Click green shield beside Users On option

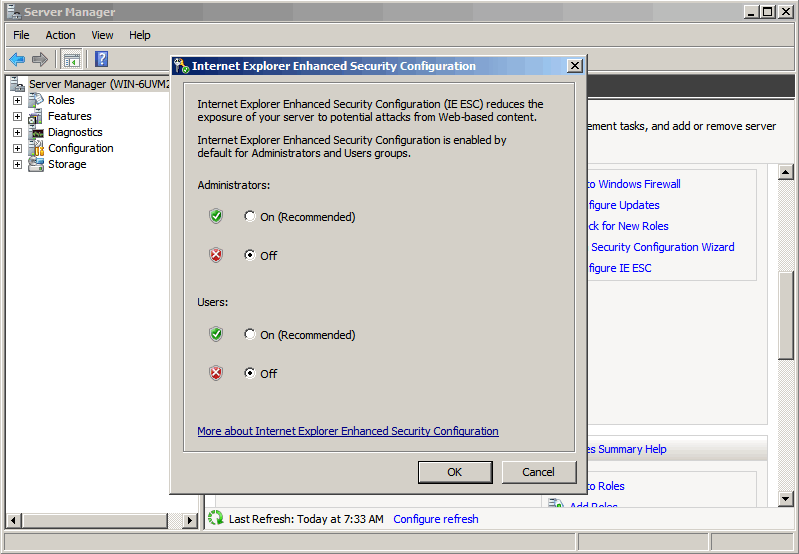tap(216, 334)
